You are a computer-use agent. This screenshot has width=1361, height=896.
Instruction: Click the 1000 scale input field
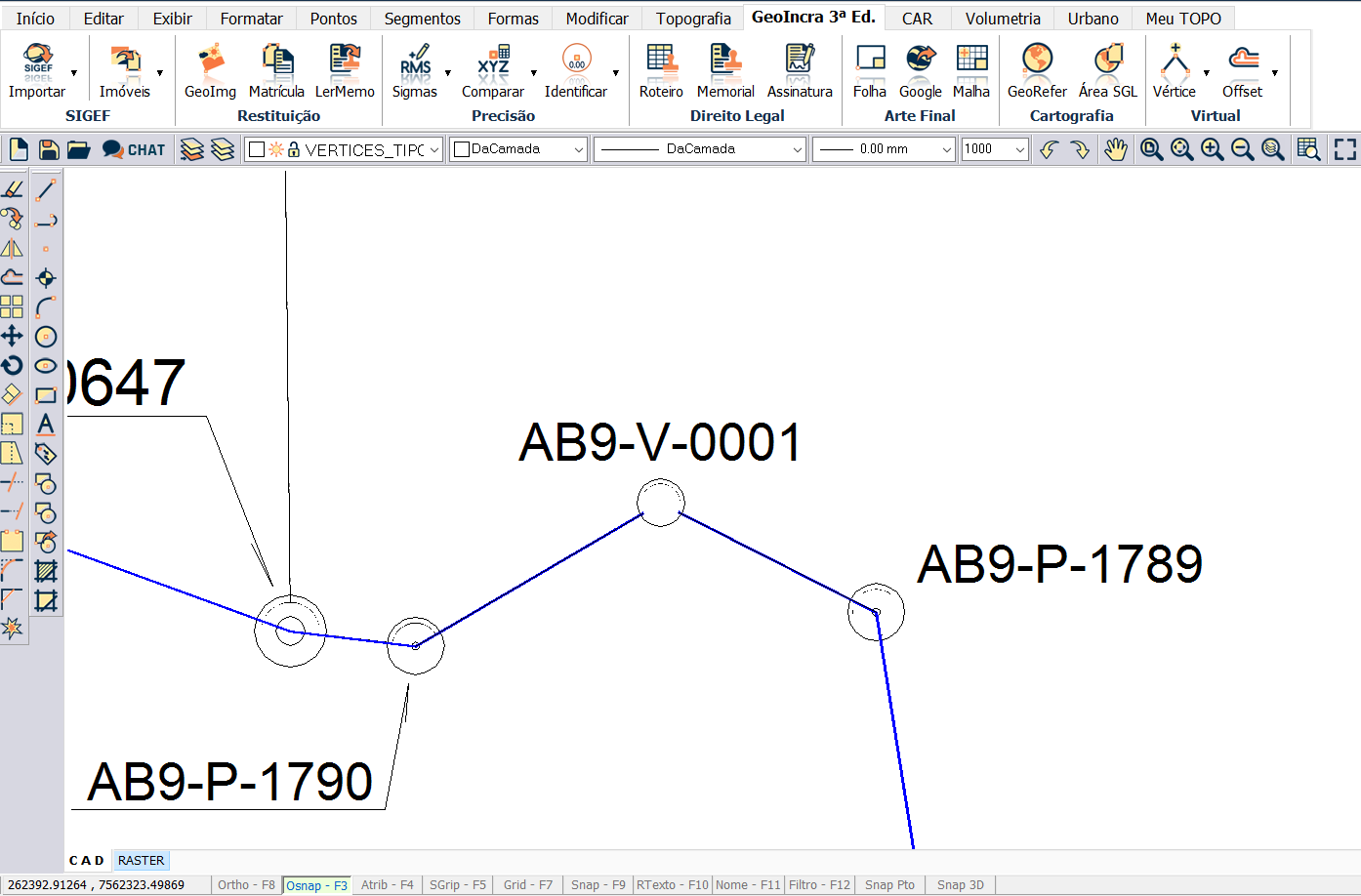pyautogui.click(x=986, y=149)
